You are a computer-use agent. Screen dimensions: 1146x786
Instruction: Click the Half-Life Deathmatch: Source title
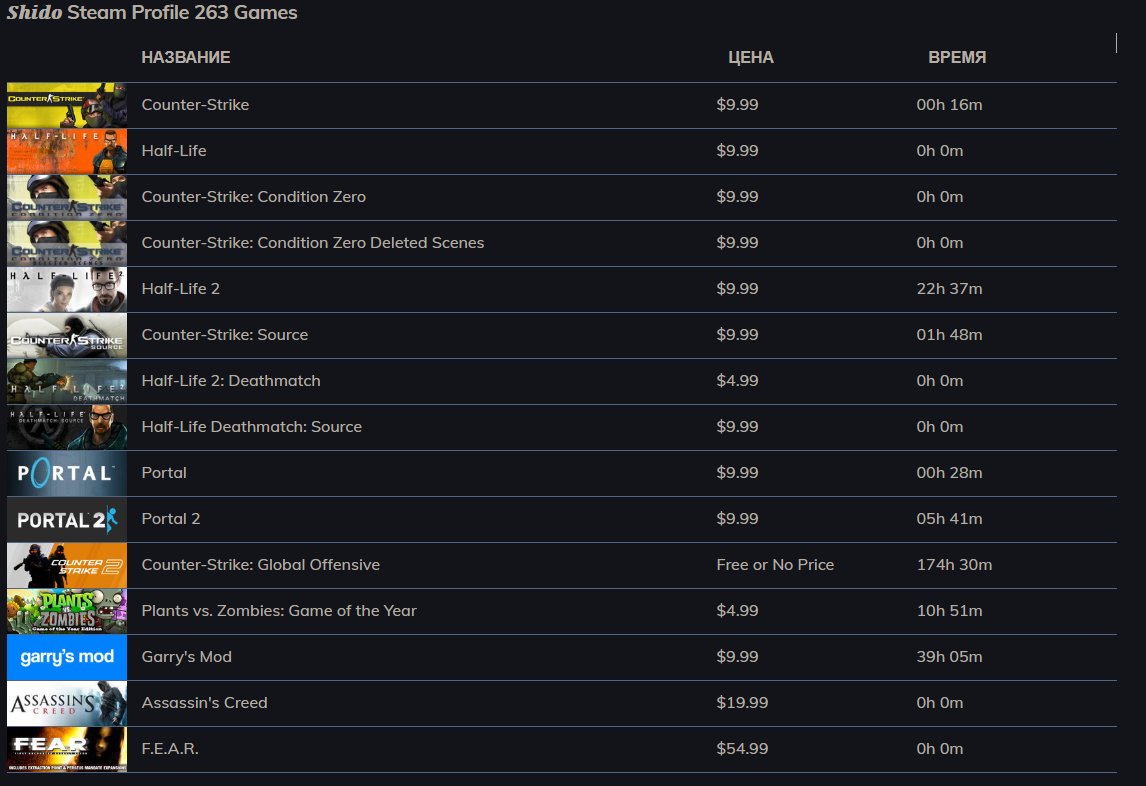pos(252,427)
